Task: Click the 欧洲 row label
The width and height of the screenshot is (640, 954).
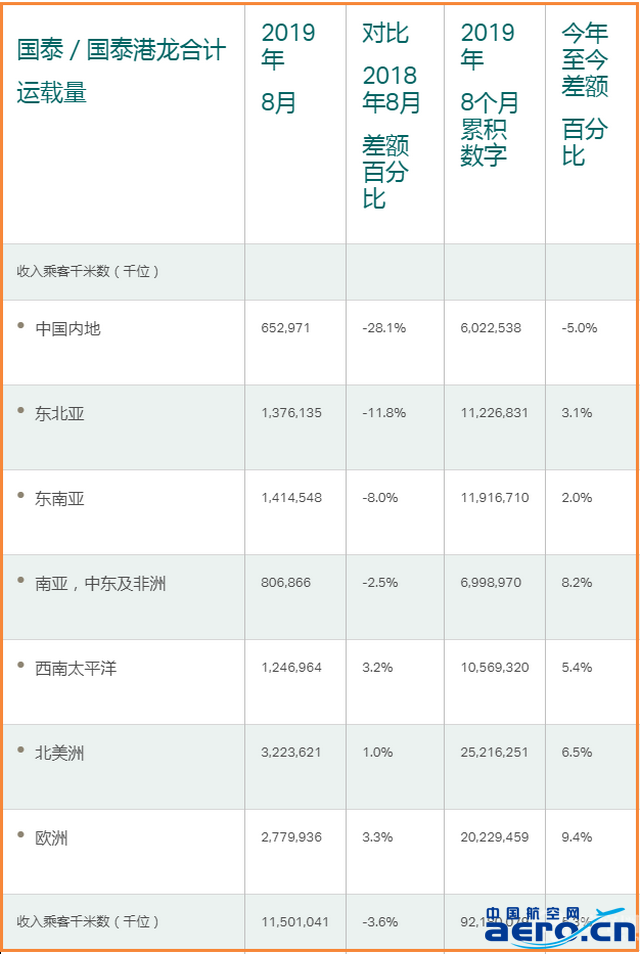Action: point(52,839)
